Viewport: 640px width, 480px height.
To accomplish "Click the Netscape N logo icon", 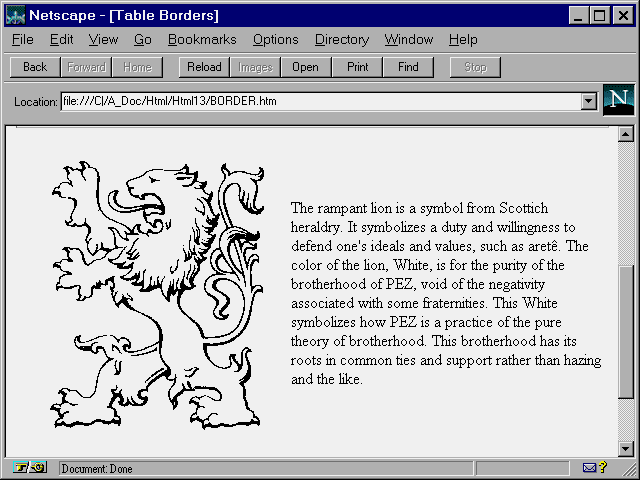I will pyautogui.click(x=619, y=99).
